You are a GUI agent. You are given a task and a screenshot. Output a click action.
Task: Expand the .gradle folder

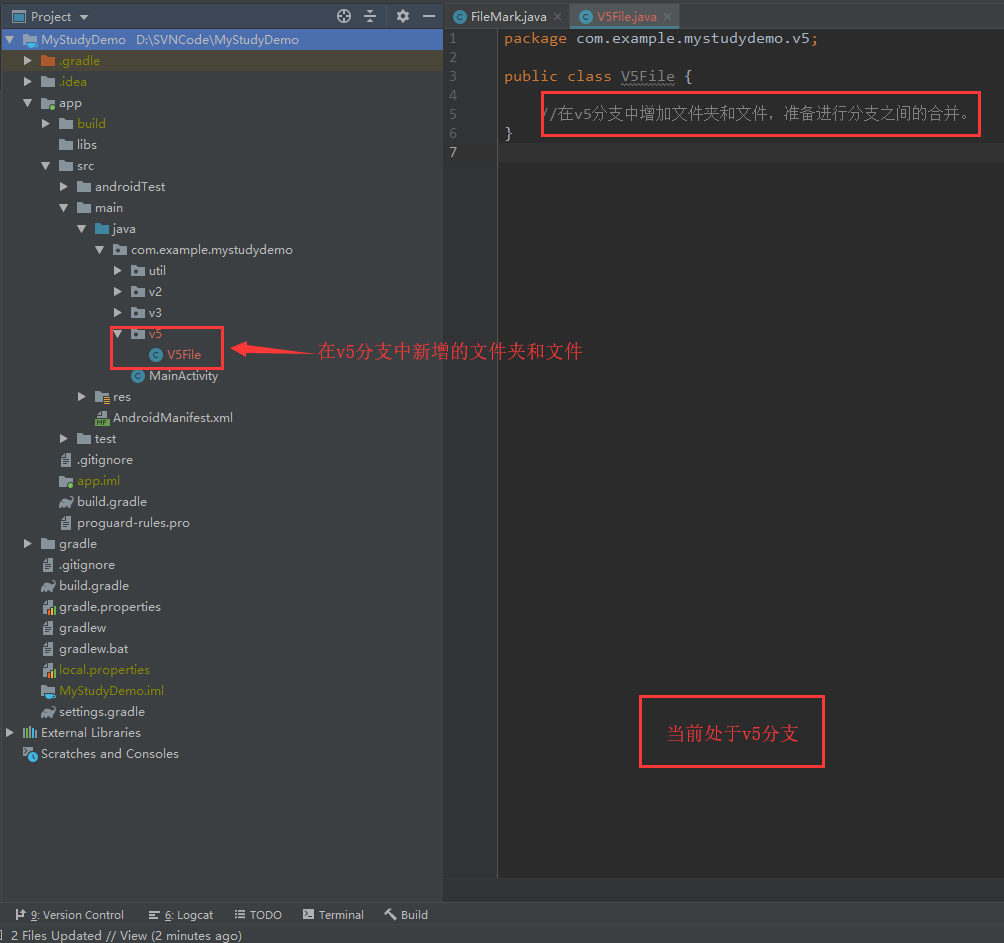point(28,61)
